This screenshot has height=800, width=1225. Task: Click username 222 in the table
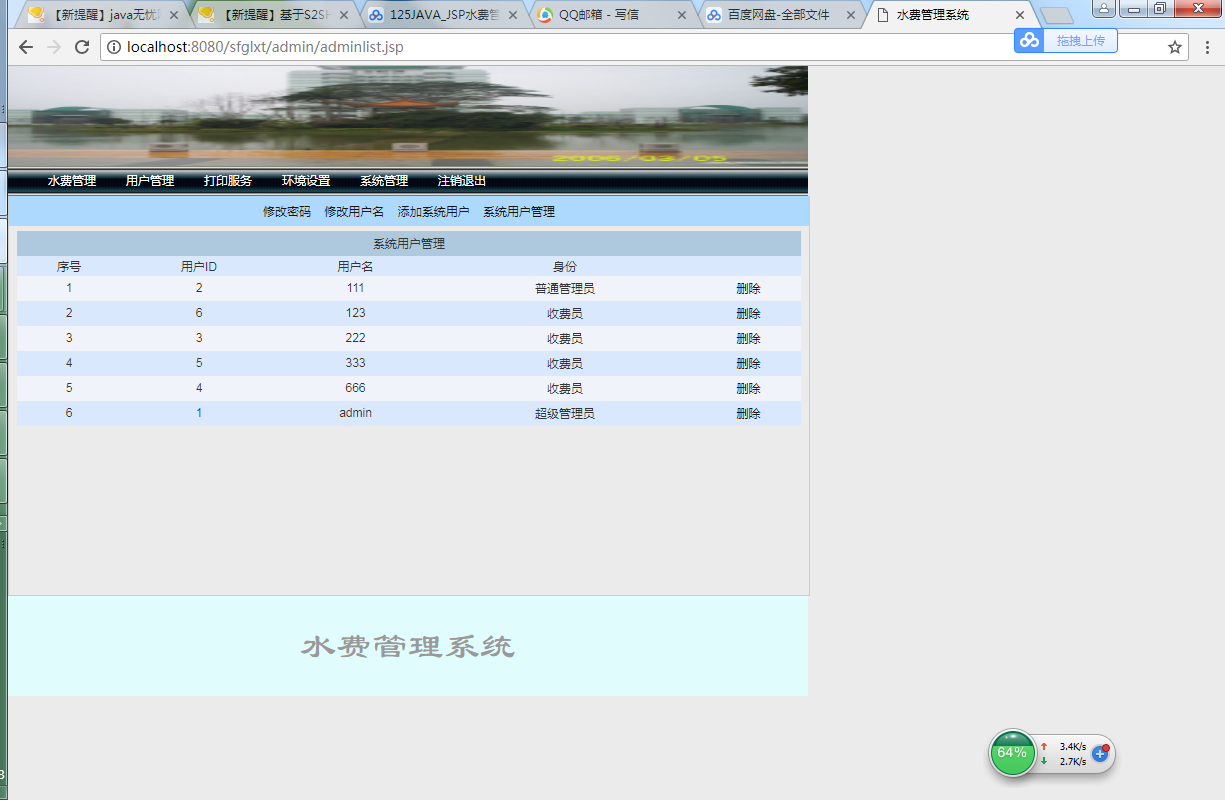click(x=355, y=338)
